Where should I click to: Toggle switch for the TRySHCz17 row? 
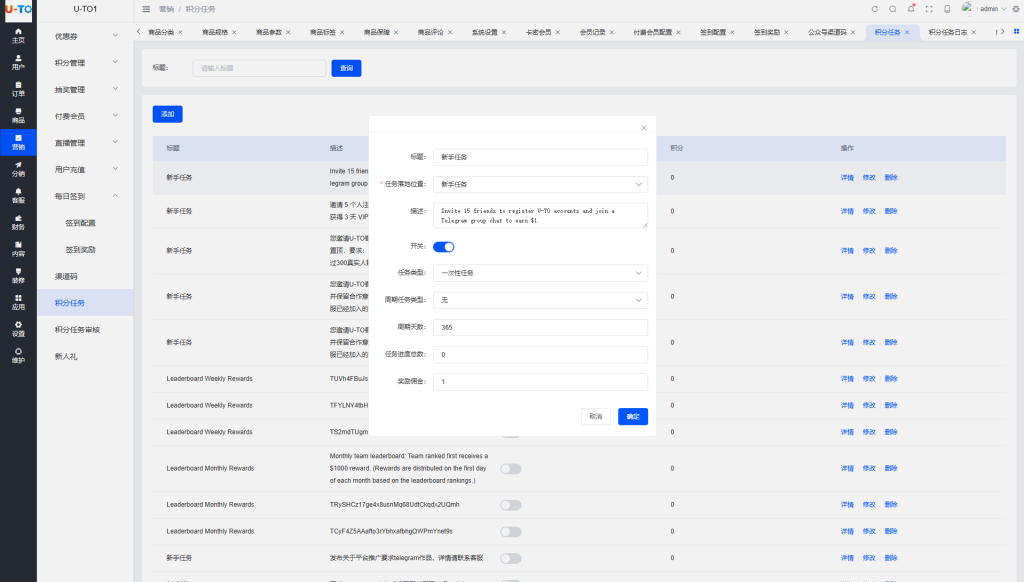(511, 505)
